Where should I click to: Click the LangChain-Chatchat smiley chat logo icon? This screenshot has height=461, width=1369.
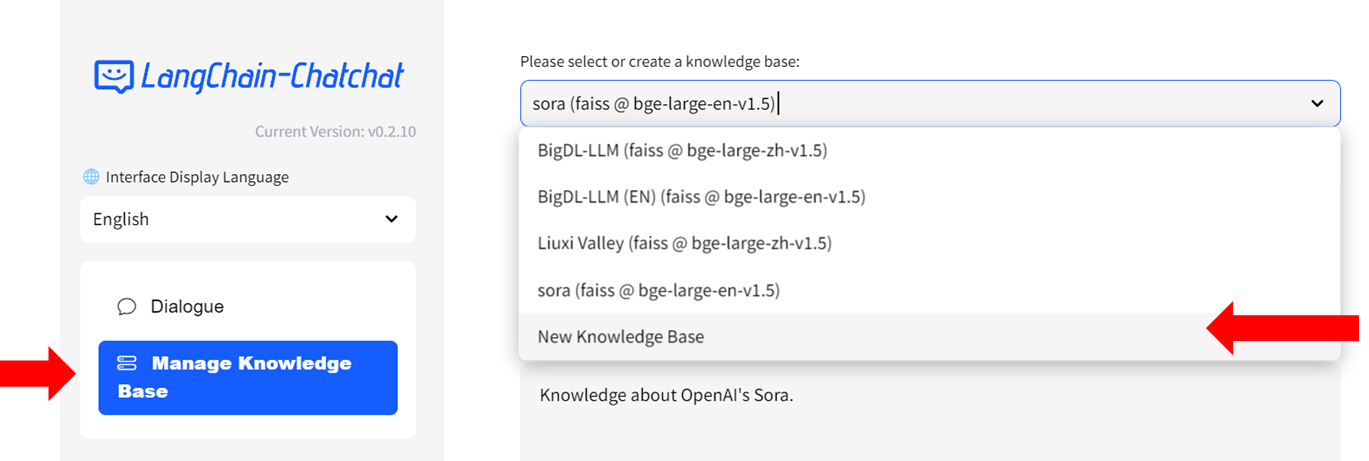(114, 76)
